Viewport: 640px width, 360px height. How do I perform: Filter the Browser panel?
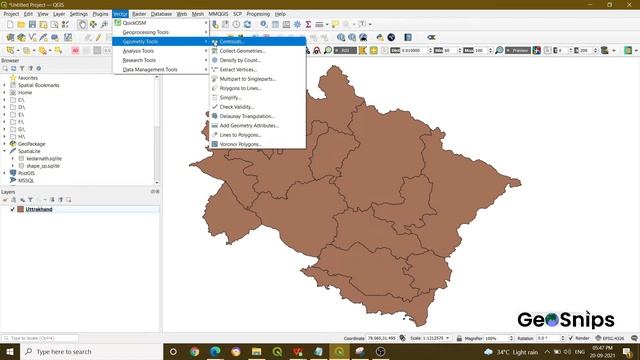coord(22,69)
